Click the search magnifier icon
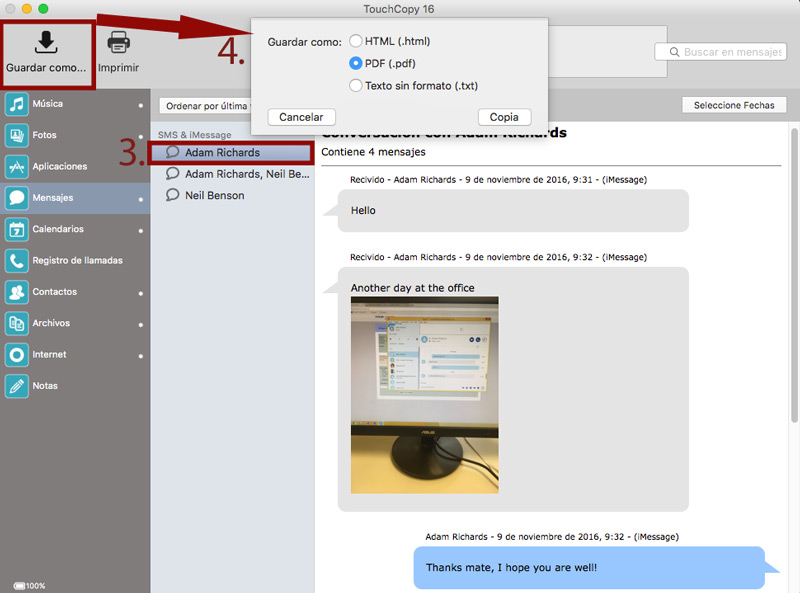Image resolution: width=800 pixels, height=593 pixels. pyautogui.click(x=674, y=52)
